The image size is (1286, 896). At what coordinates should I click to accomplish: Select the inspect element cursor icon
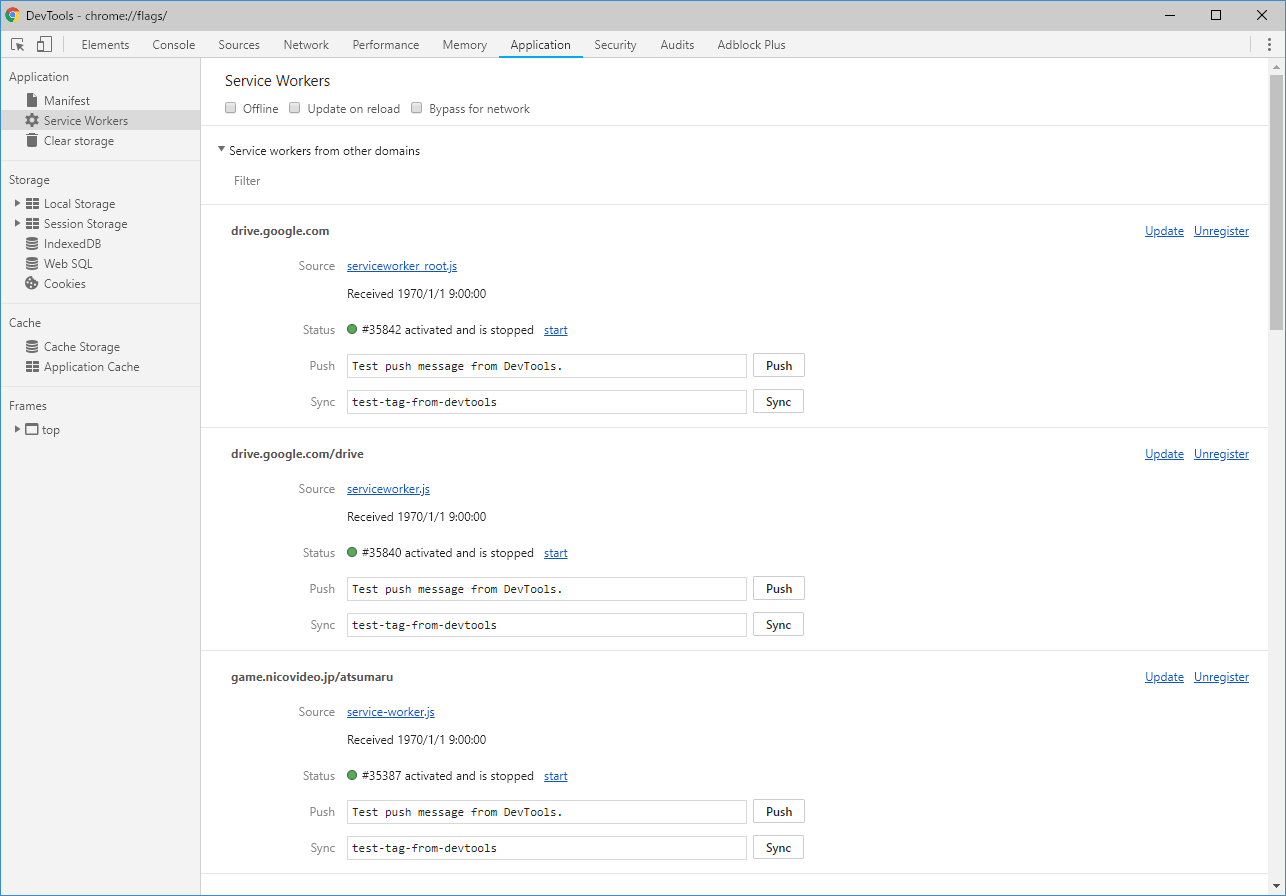(x=18, y=44)
